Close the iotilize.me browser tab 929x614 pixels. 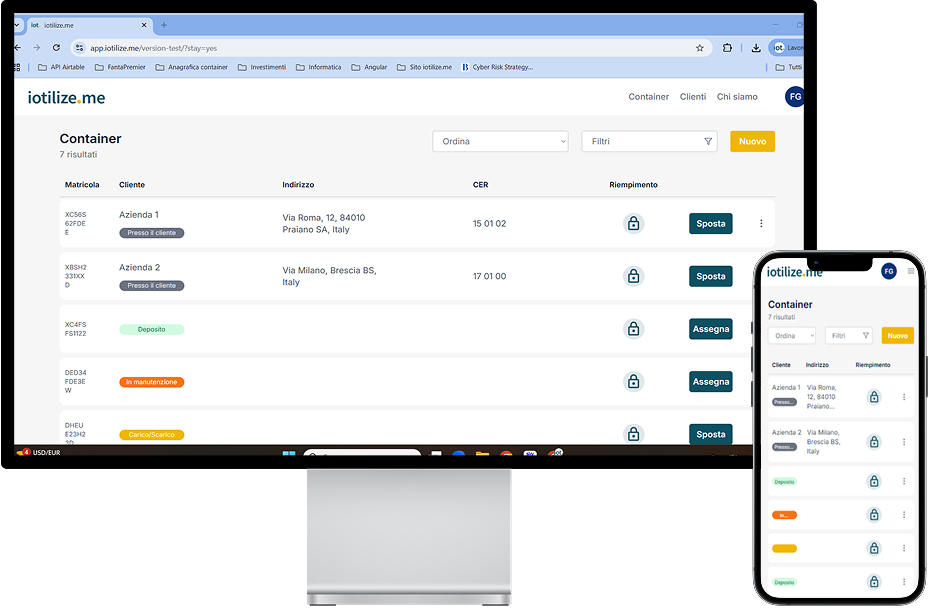(x=144, y=25)
